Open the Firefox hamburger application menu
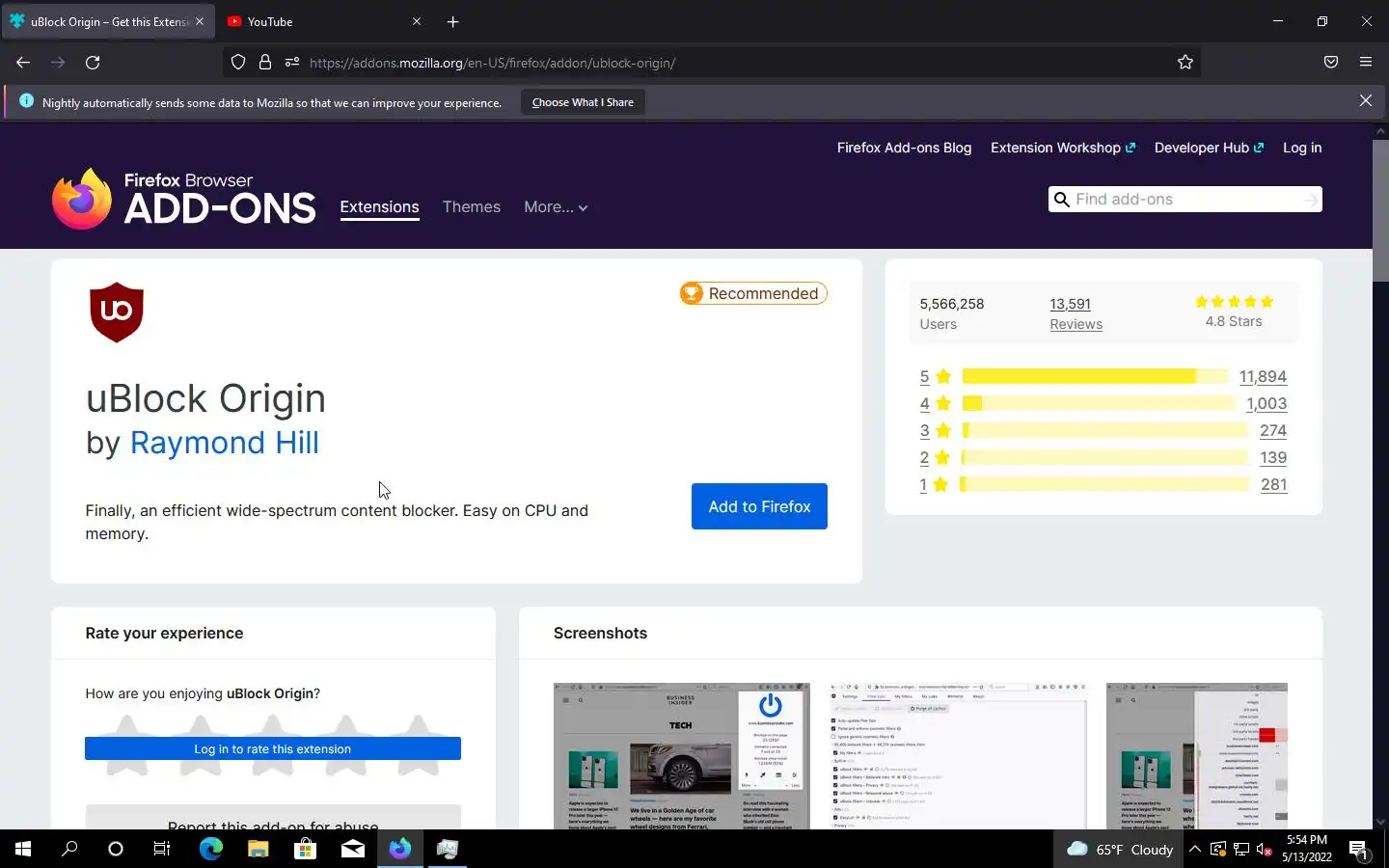This screenshot has height=868, width=1389. coord(1366,63)
